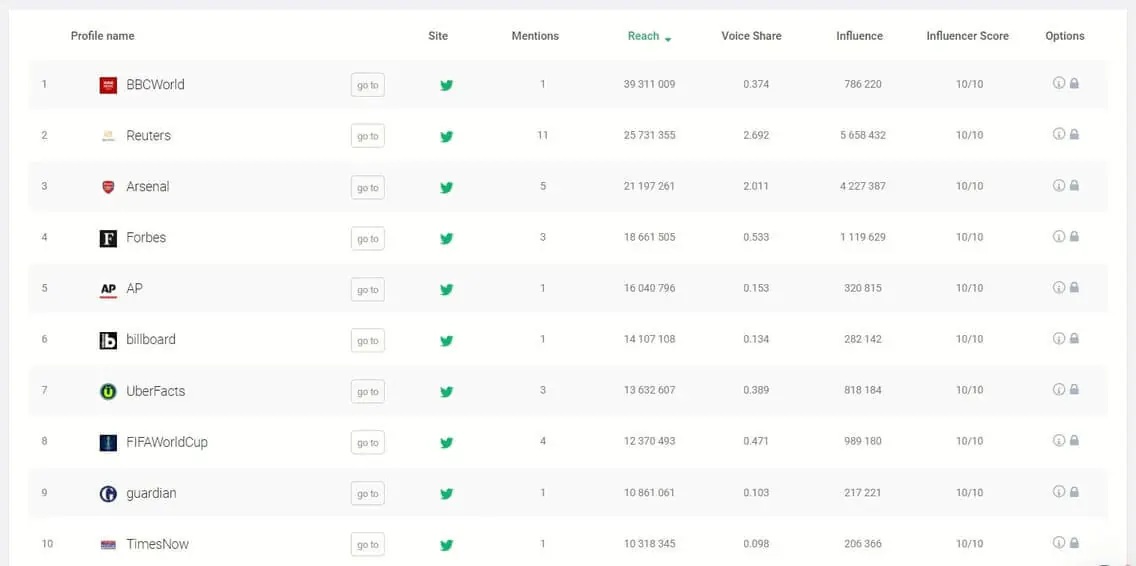Image resolution: width=1136 pixels, height=566 pixels.
Task: Sort by the Profile name column header
Action: (102, 36)
